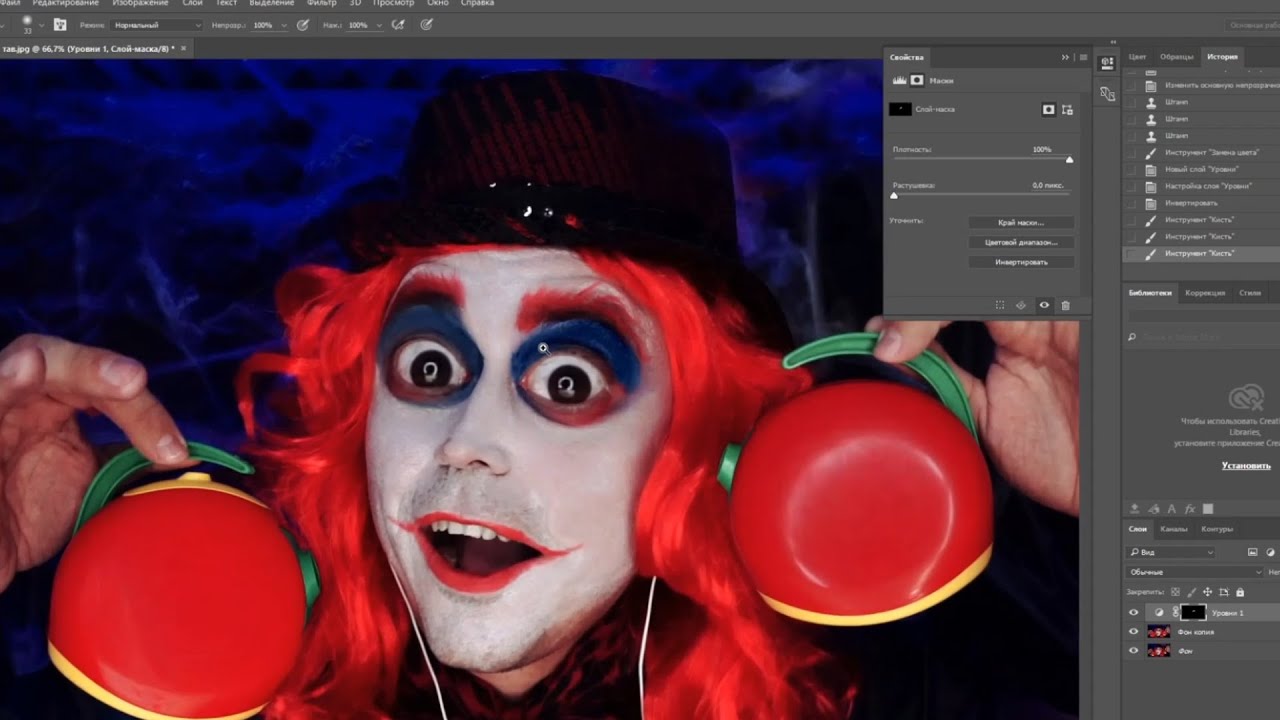This screenshot has width=1280, height=720.
Task: Open the 3D panel dock icon
Action: [x=1107, y=63]
